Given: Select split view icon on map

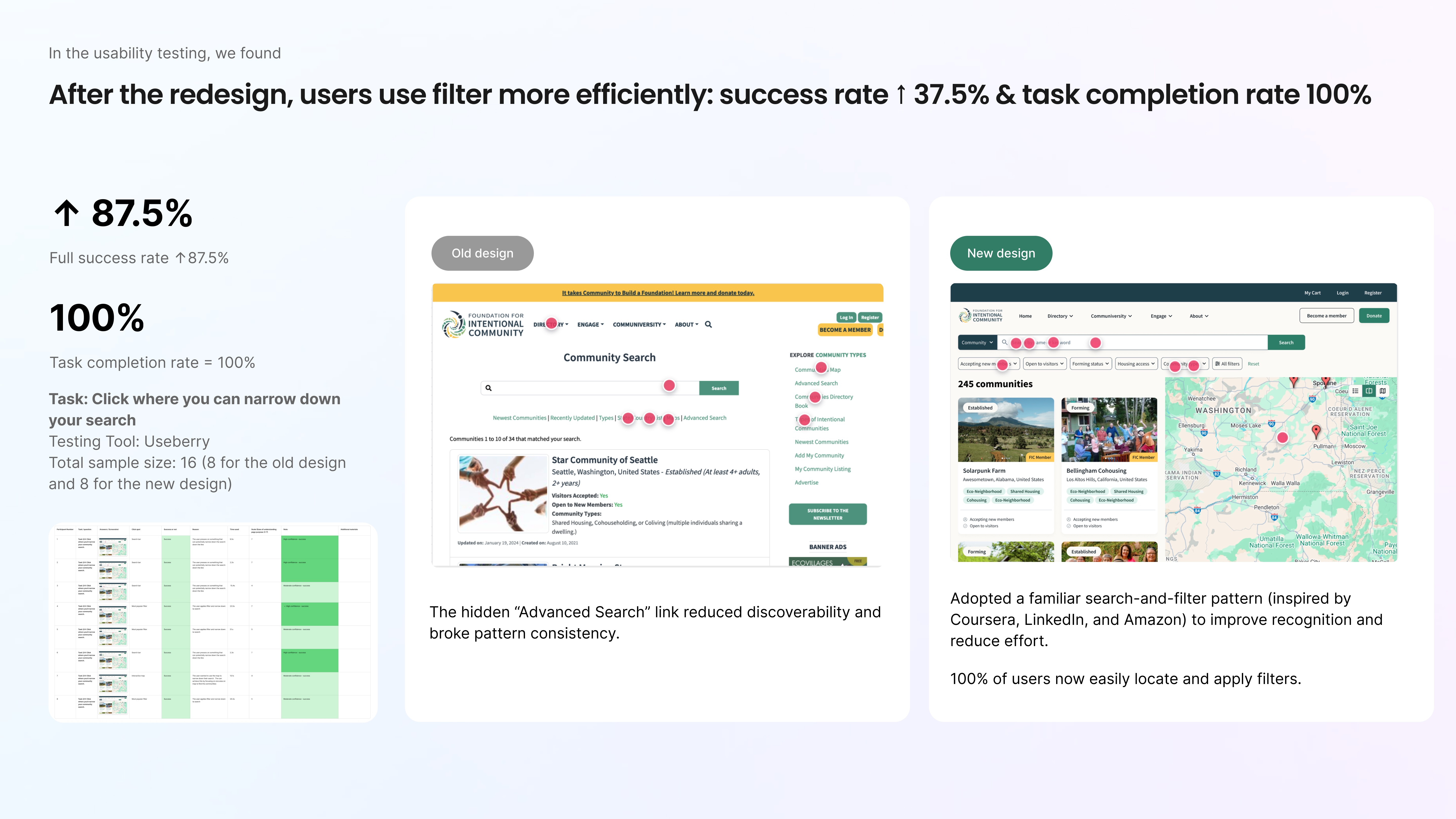Looking at the screenshot, I should (x=1369, y=391).
